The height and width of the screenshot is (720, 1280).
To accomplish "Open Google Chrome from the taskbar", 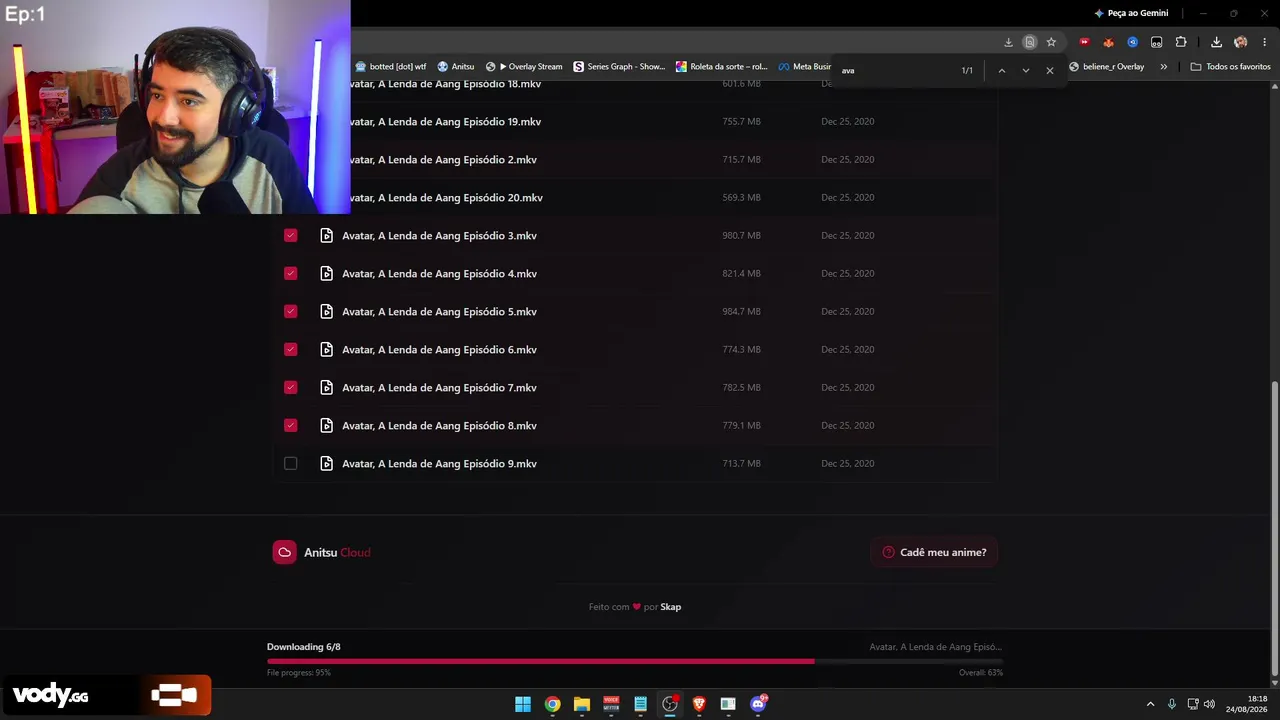I will (552, 704).
